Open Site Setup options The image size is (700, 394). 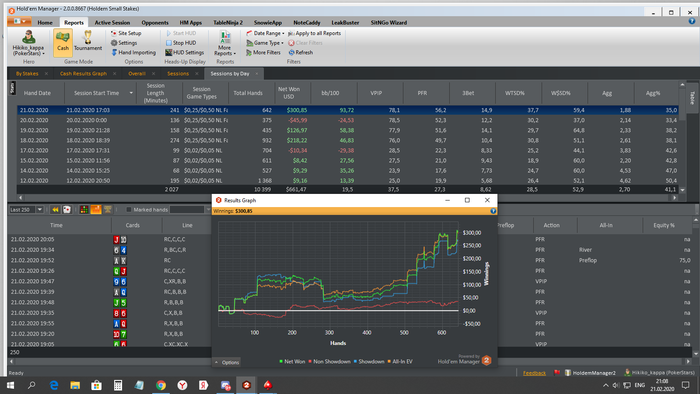[126, 33]
